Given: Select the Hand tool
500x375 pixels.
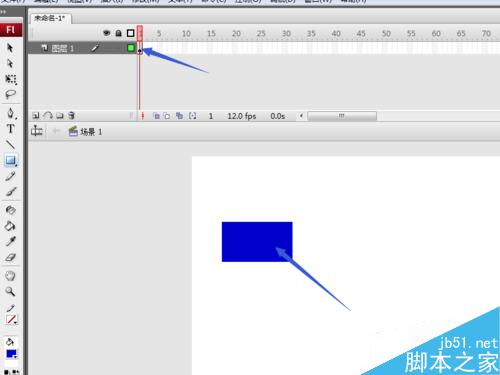Looking at the screenshot, I should point(10,276).
